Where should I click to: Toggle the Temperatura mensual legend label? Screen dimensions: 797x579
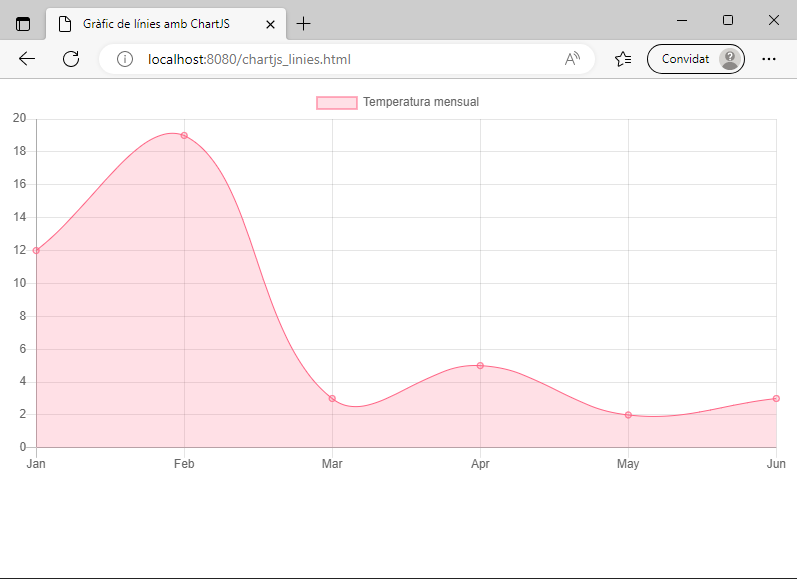(421, 102)
